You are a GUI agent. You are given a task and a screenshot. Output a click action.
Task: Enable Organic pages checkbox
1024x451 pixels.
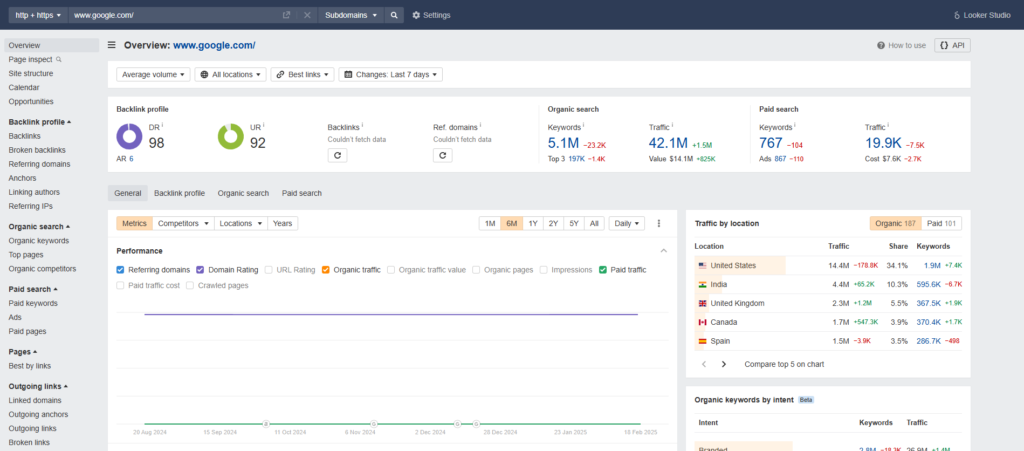(476, 270)
